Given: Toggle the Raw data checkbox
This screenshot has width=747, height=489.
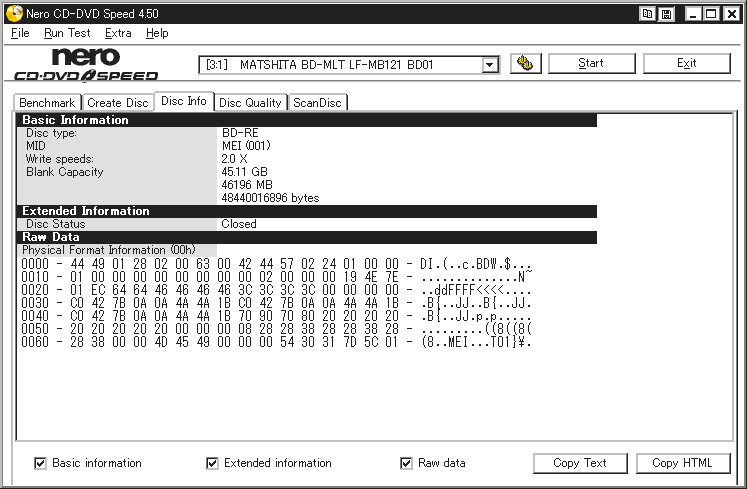Looking at the screenshot, I should click(406, 463).
